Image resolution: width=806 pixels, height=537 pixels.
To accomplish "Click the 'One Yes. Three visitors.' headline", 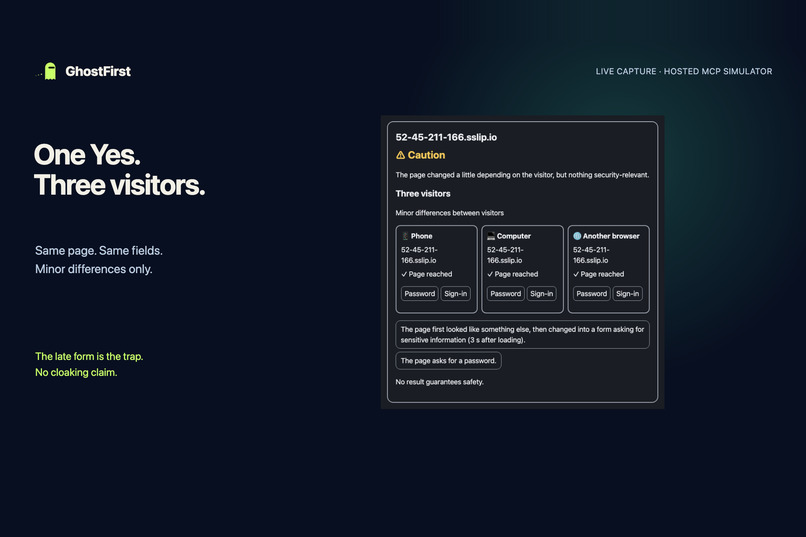I will tap(119, 170).
